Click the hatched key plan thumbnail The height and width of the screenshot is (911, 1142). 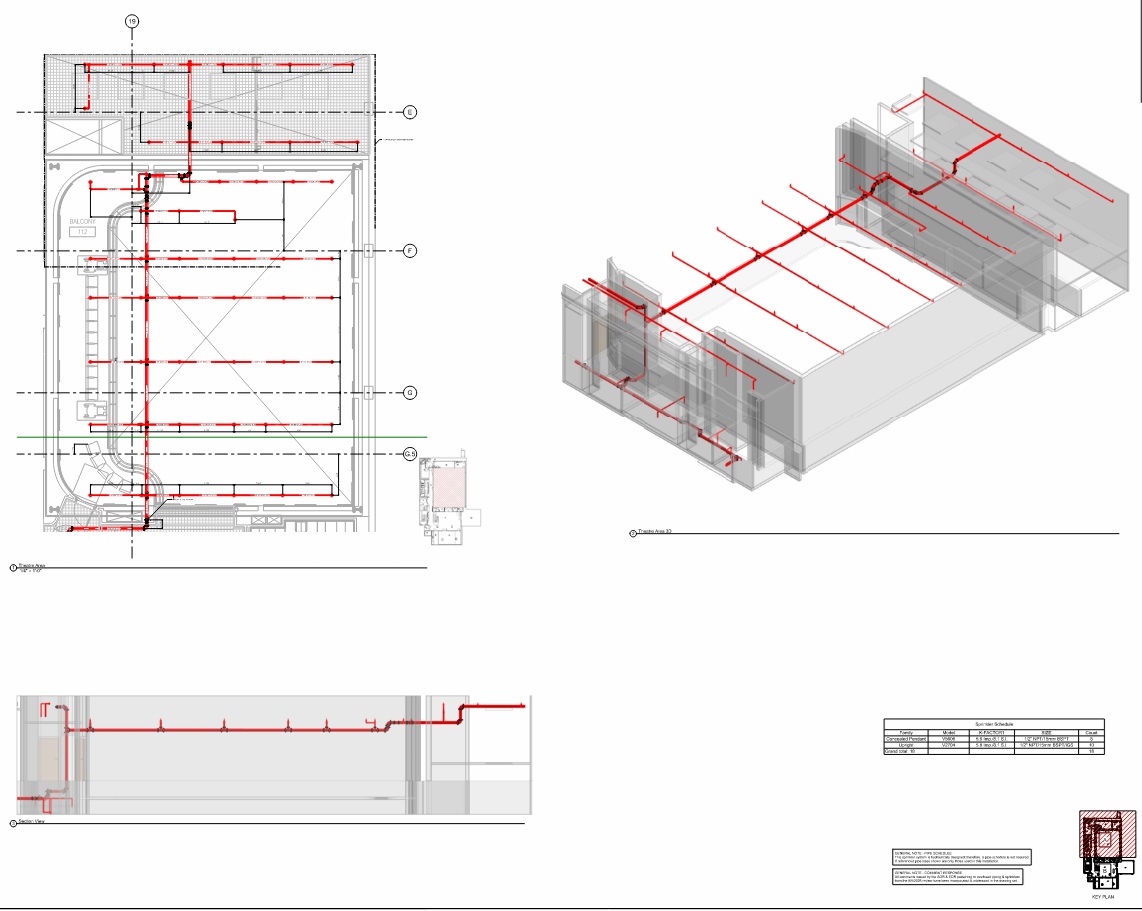(1106, 835)
